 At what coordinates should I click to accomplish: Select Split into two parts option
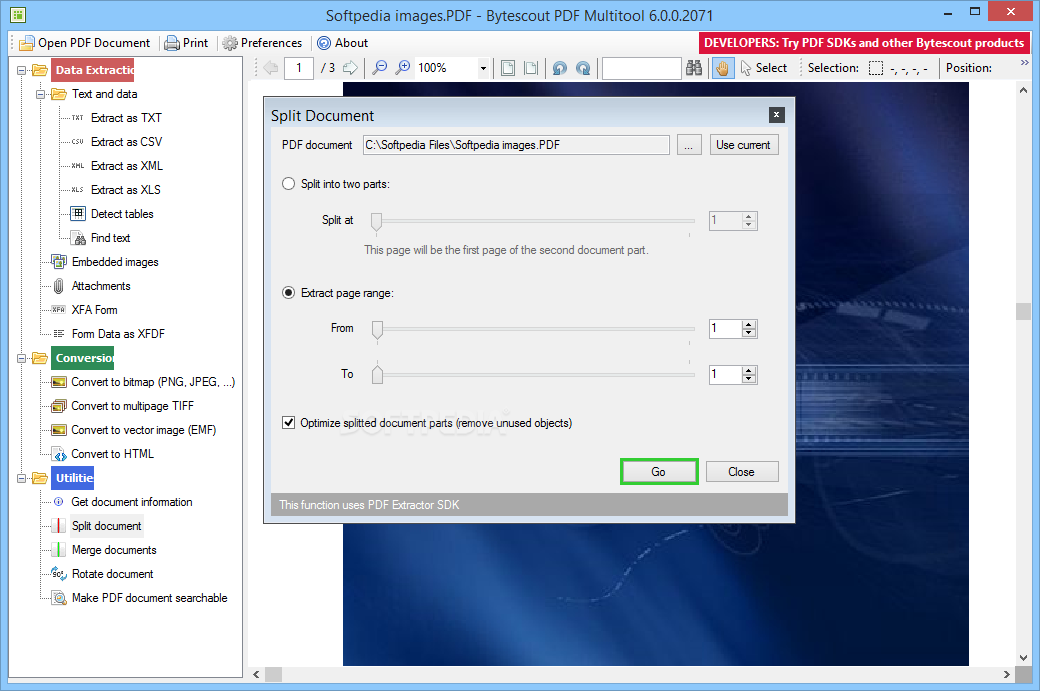(289, 184)
